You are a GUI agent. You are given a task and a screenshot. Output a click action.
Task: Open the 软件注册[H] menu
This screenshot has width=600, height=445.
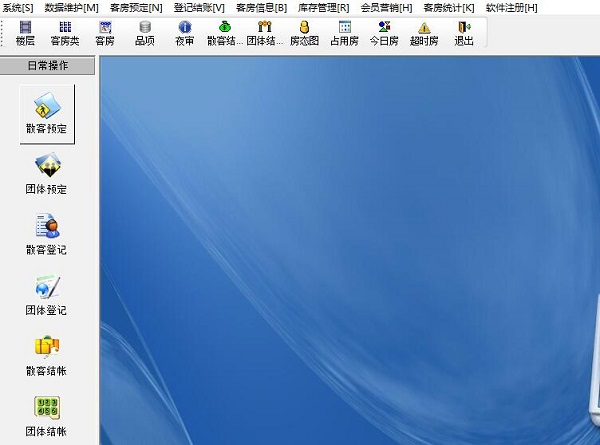(512, 8)
